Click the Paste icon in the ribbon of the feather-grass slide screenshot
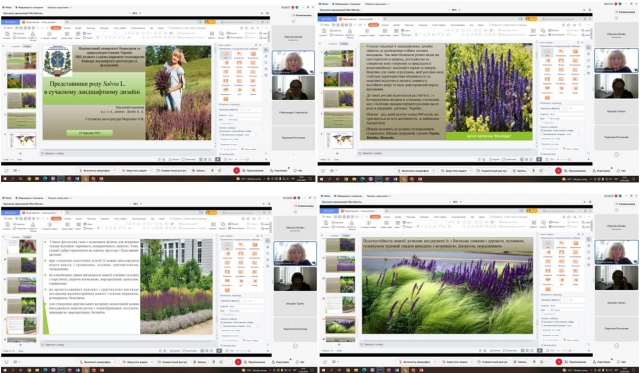640x373 pixels. click(325, 224)
